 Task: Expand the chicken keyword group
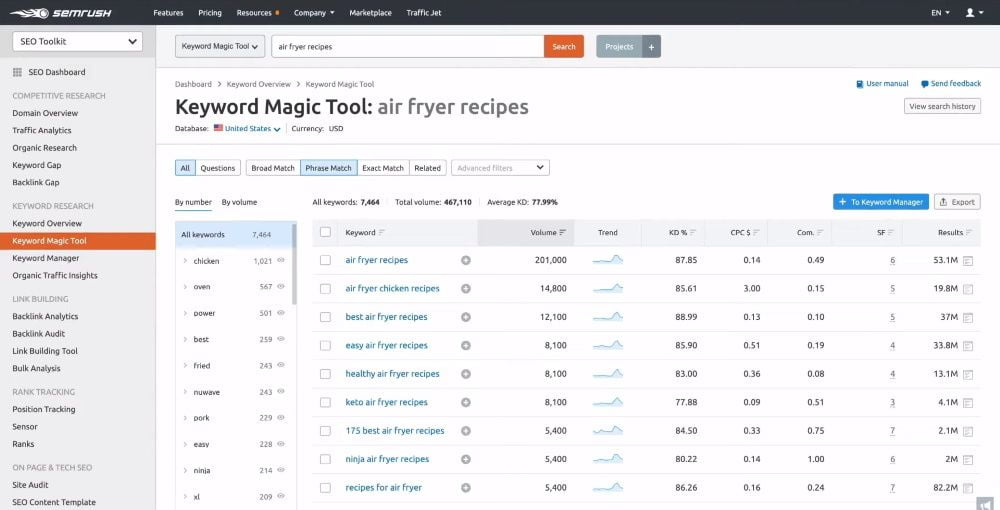185,261
